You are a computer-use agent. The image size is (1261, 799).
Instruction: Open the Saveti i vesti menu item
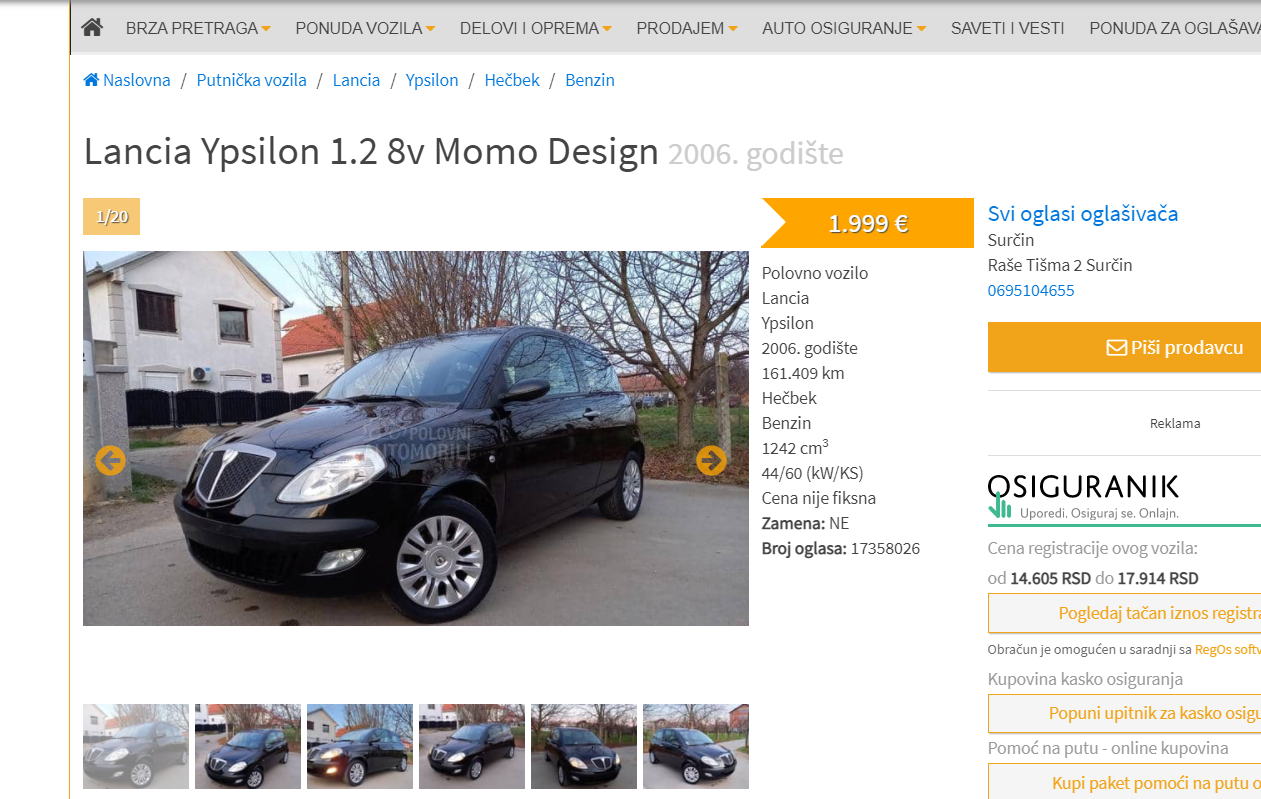[1008, 28]
